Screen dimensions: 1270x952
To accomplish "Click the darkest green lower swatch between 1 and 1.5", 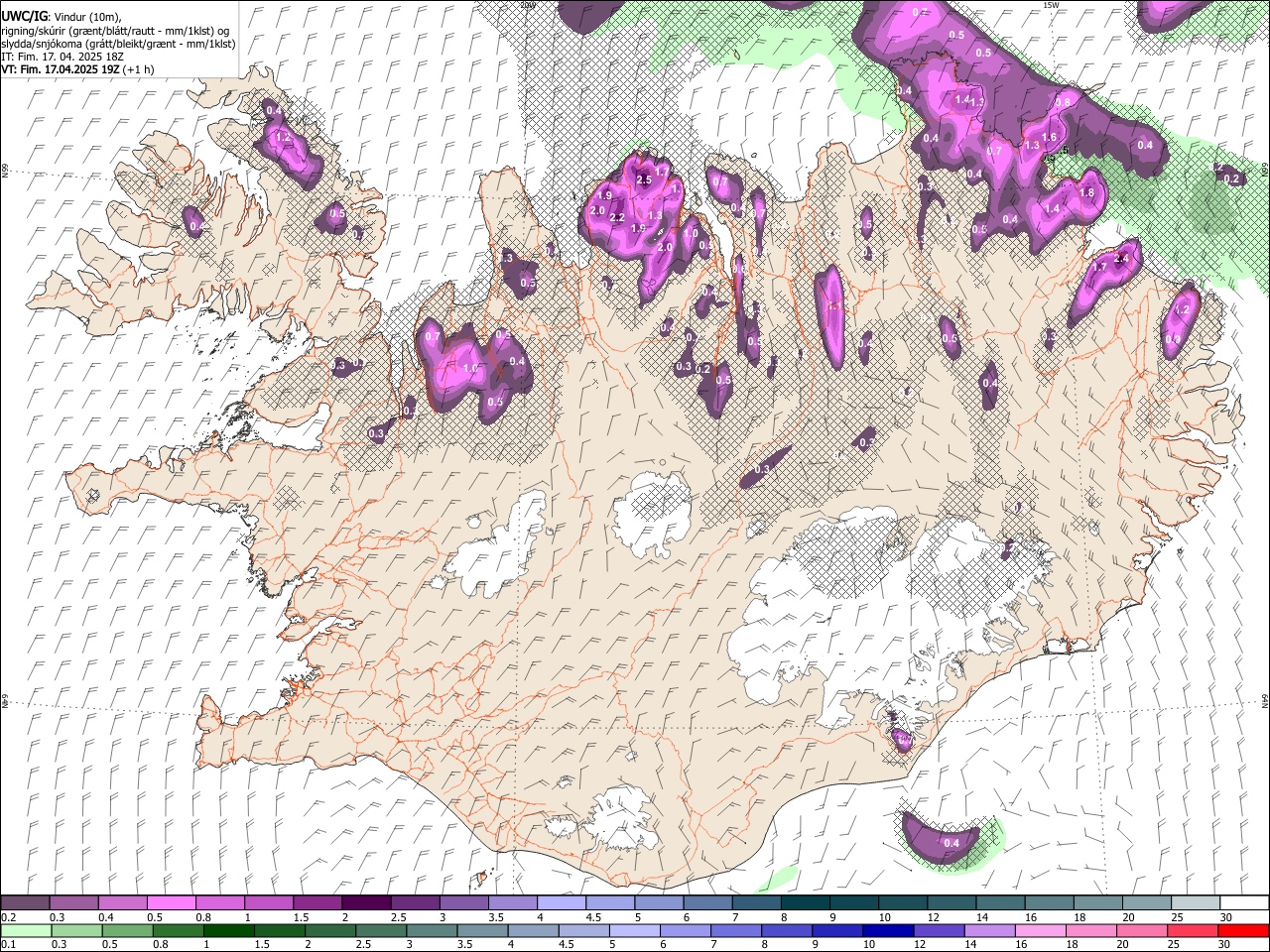I will pos(229,930).
